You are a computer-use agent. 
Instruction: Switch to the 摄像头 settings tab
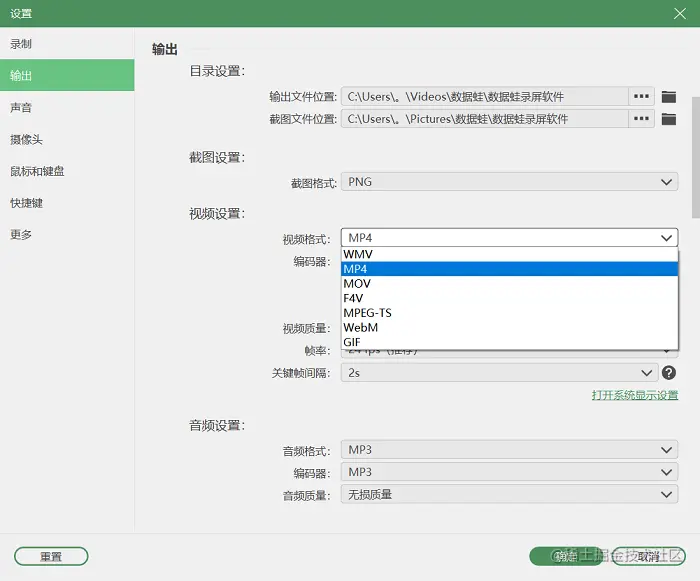[67, 139]
